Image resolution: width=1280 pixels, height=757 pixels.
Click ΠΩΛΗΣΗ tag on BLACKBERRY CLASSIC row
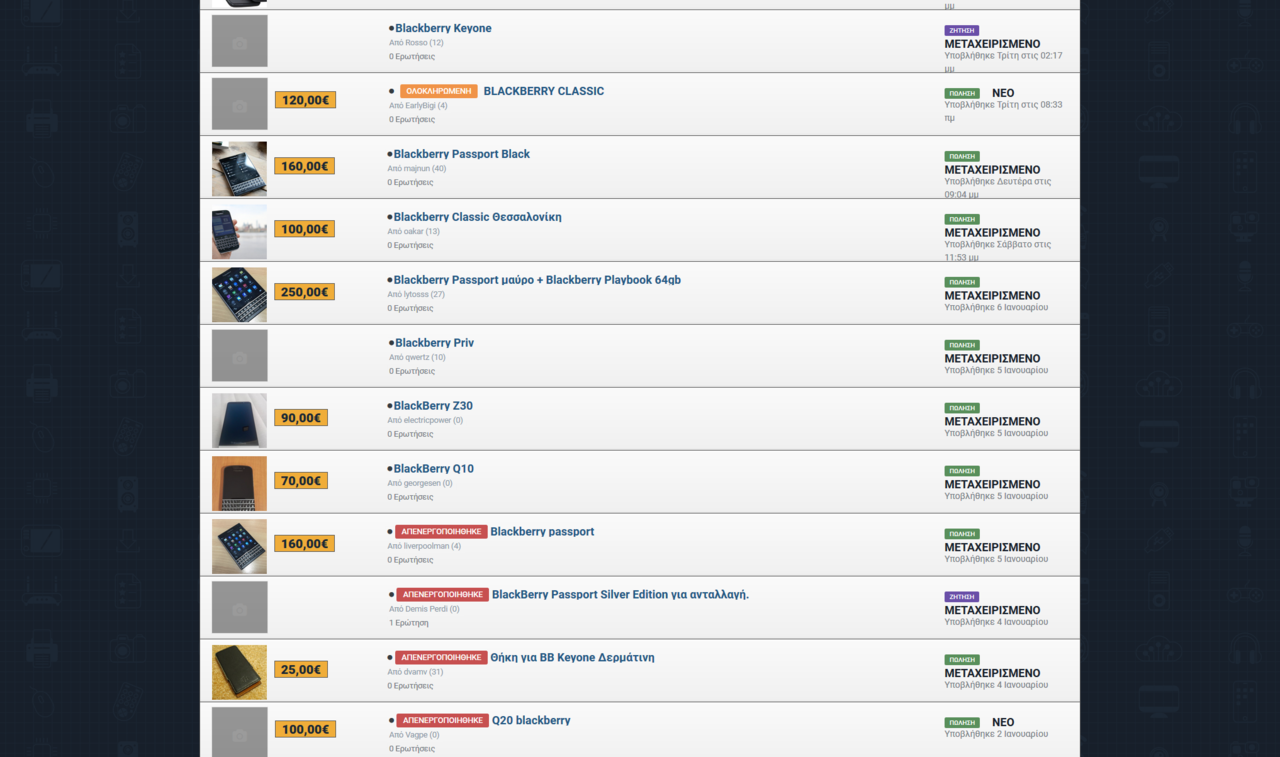coord(962,94)
